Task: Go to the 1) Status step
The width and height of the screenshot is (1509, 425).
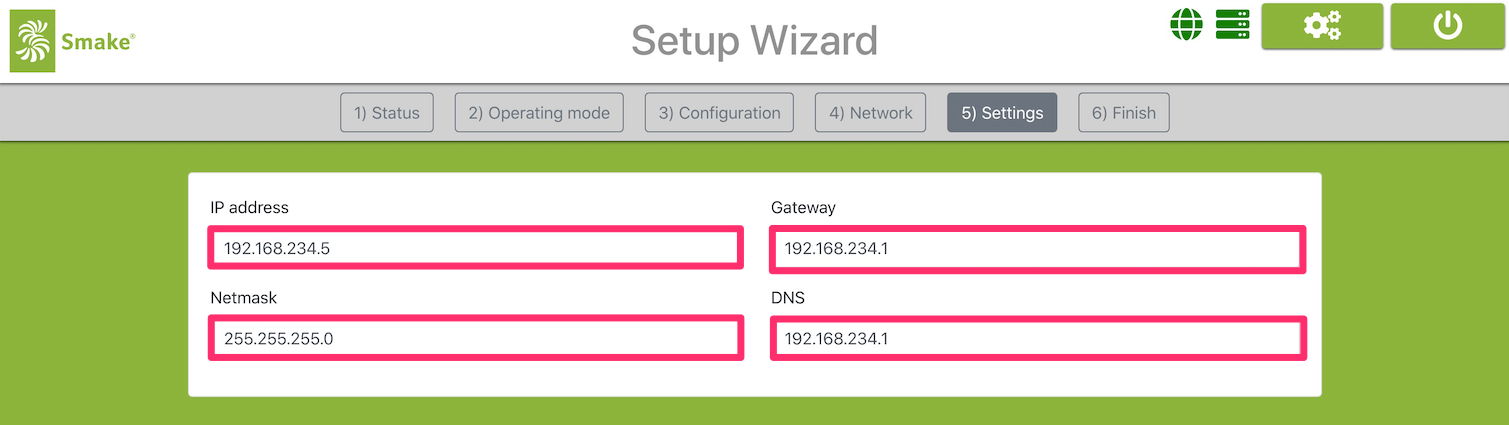Action: click(387, 113)
